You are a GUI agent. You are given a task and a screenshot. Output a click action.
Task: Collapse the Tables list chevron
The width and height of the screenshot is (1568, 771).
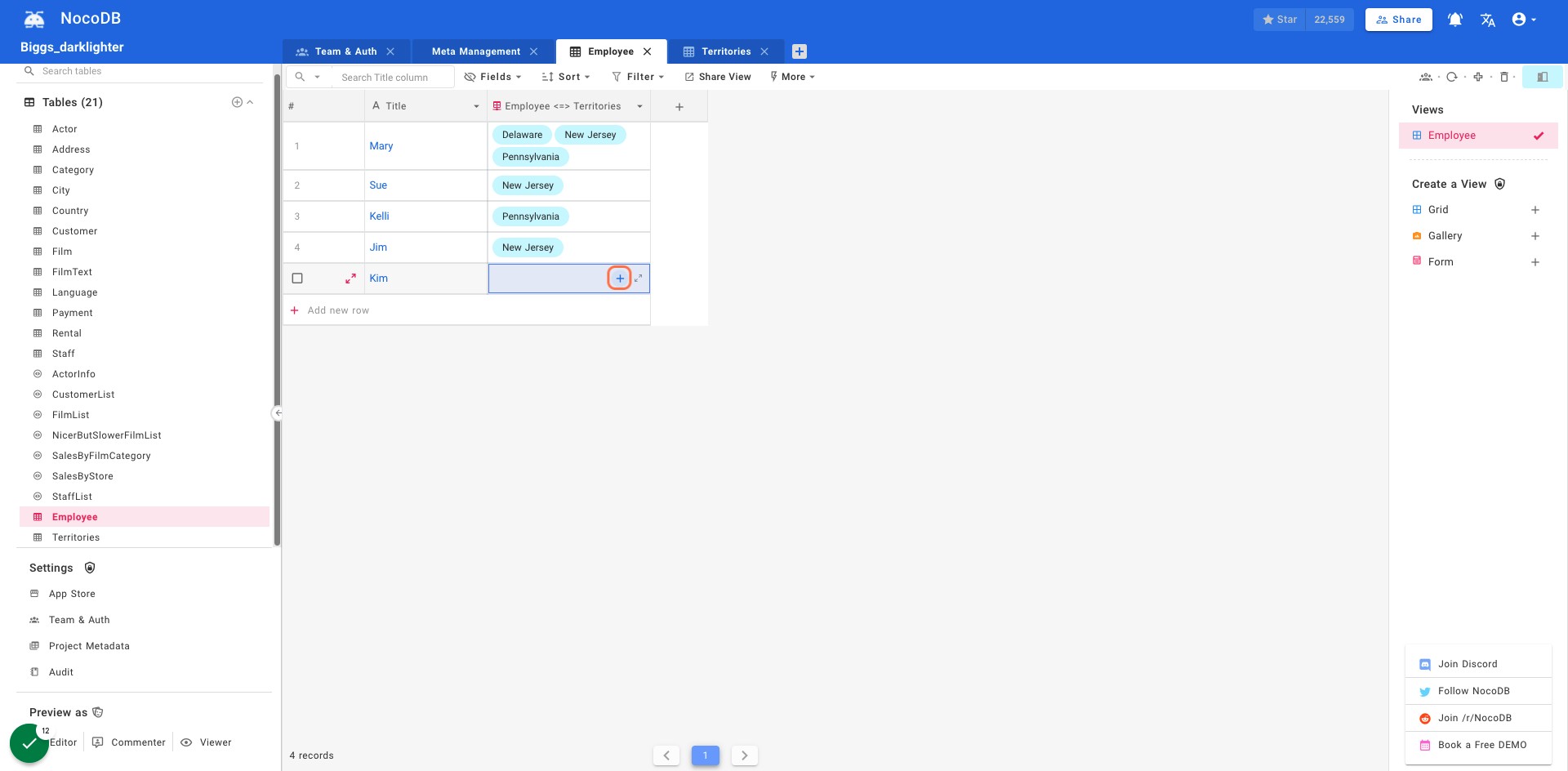point(250,102)
